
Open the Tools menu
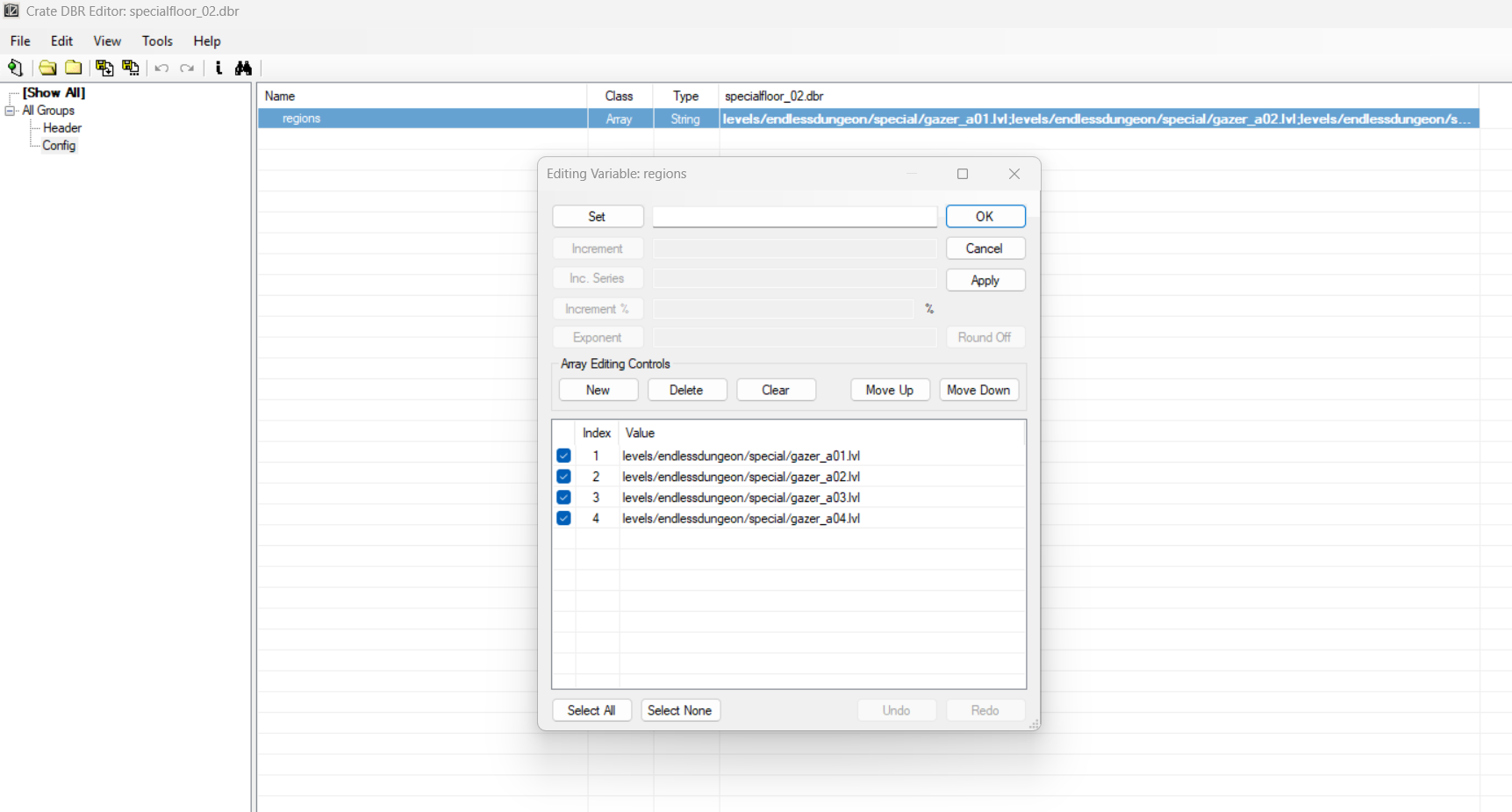[x=157, y=41]
